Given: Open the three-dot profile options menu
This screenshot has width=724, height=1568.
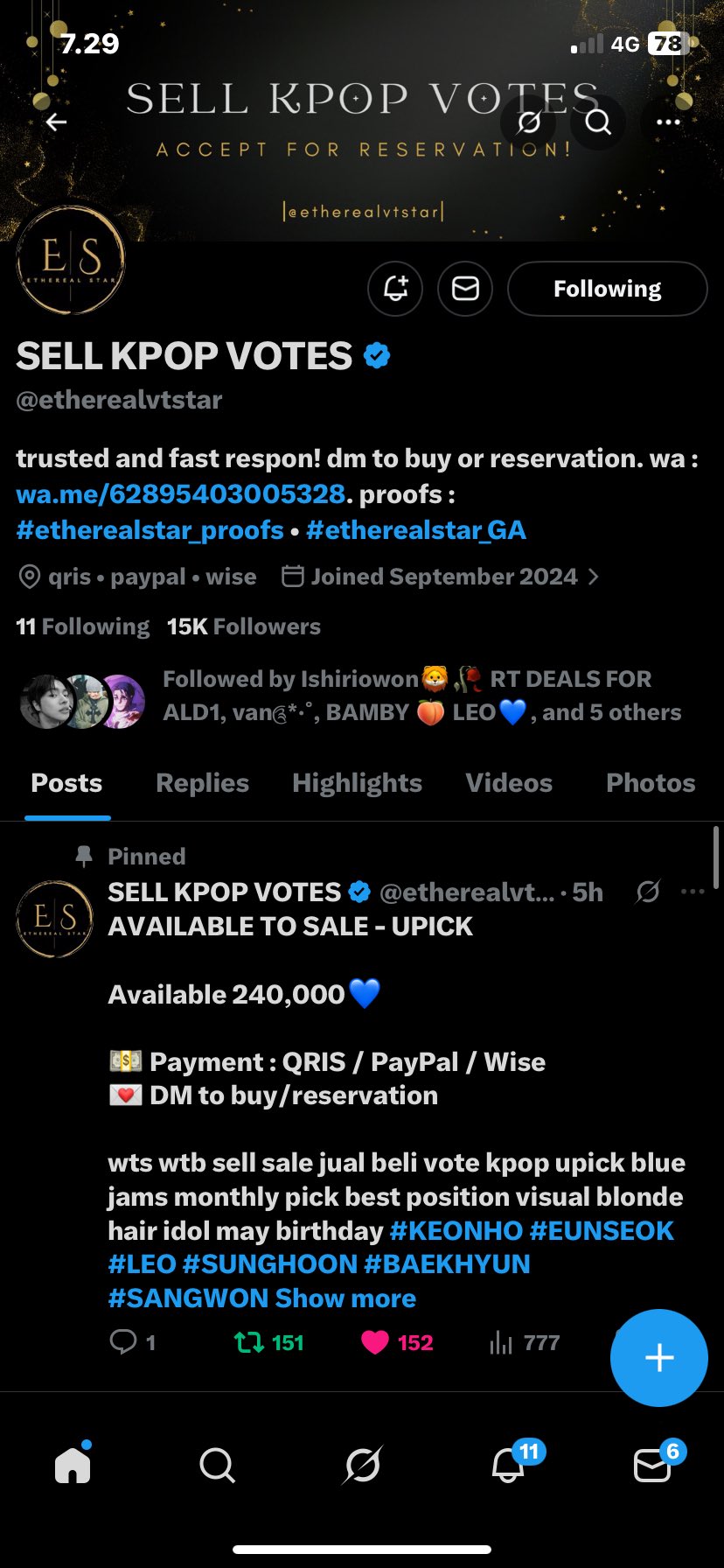Looking at the screenshot, I should click(668, 122).
